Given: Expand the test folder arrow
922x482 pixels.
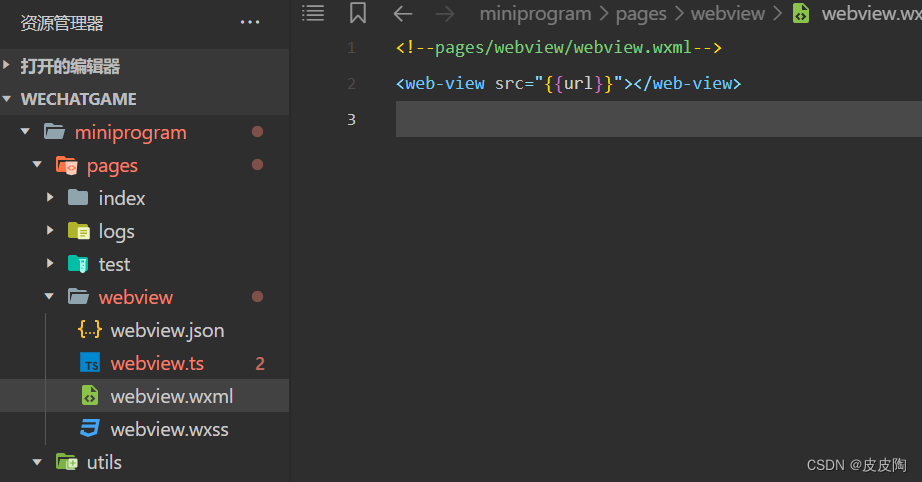Looking at the screenshot, I should [50, 264].
